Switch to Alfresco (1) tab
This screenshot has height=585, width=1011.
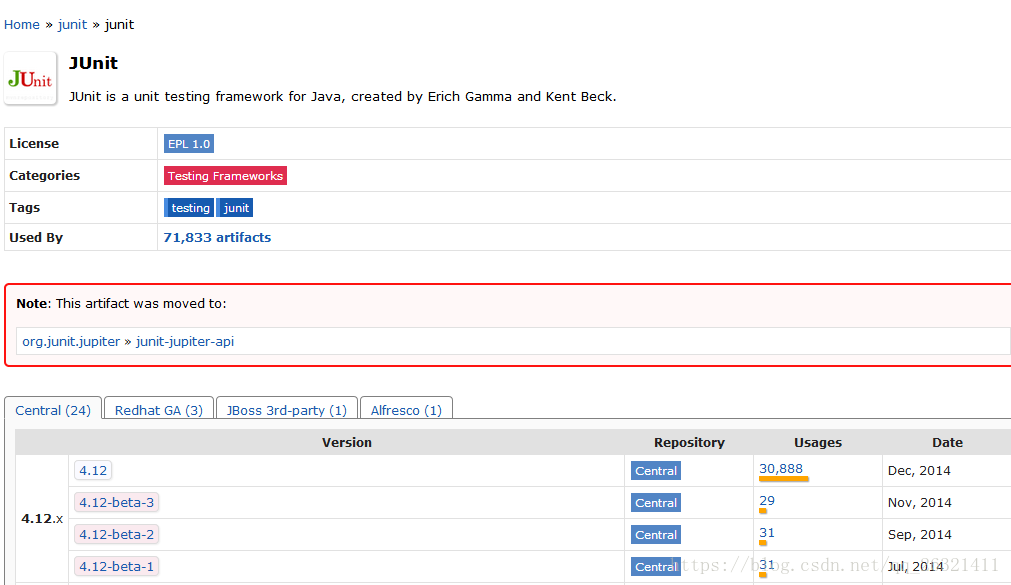406,410
